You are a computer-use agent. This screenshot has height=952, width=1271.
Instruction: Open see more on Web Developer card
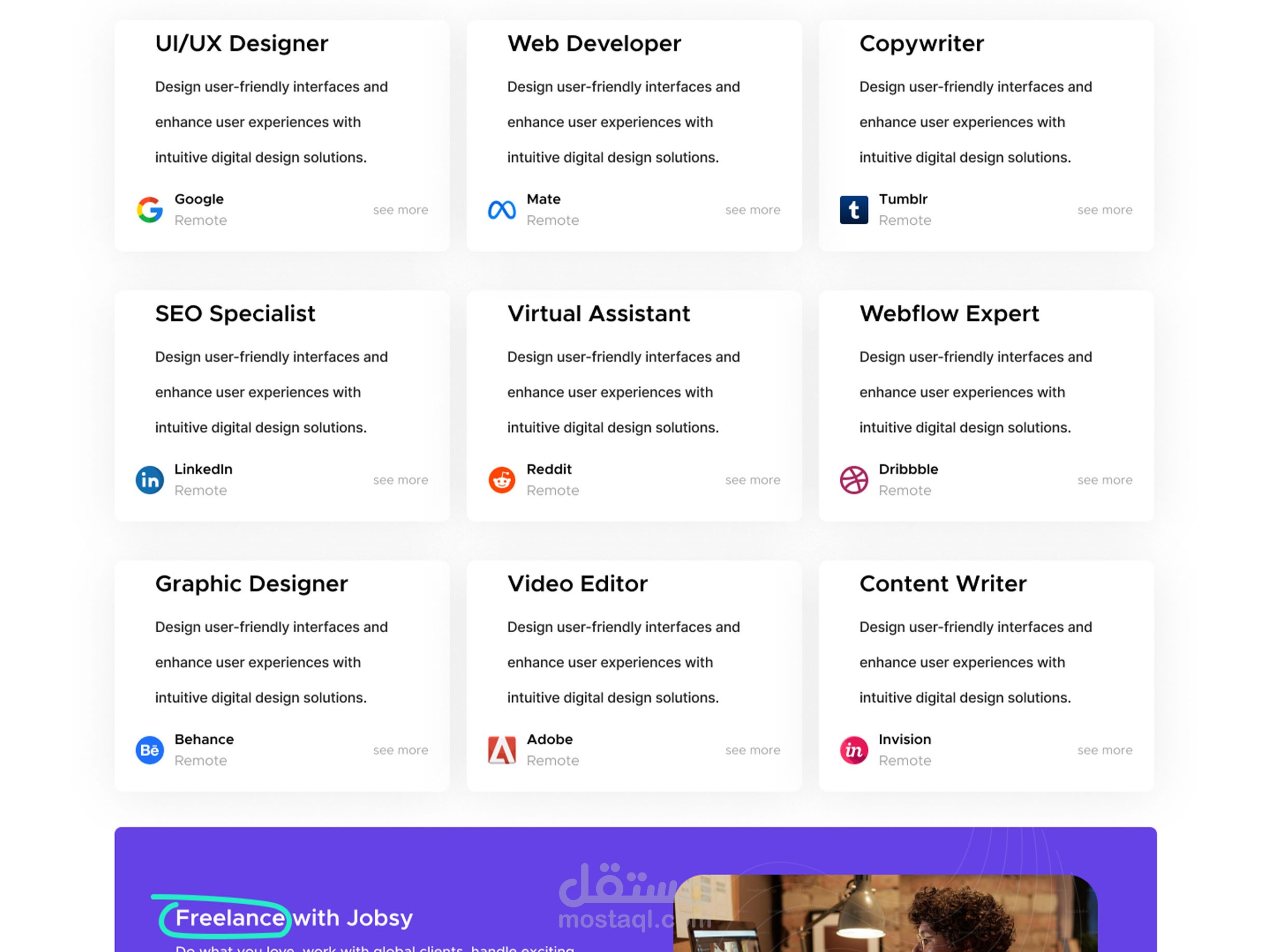click(x=753, y=210)
